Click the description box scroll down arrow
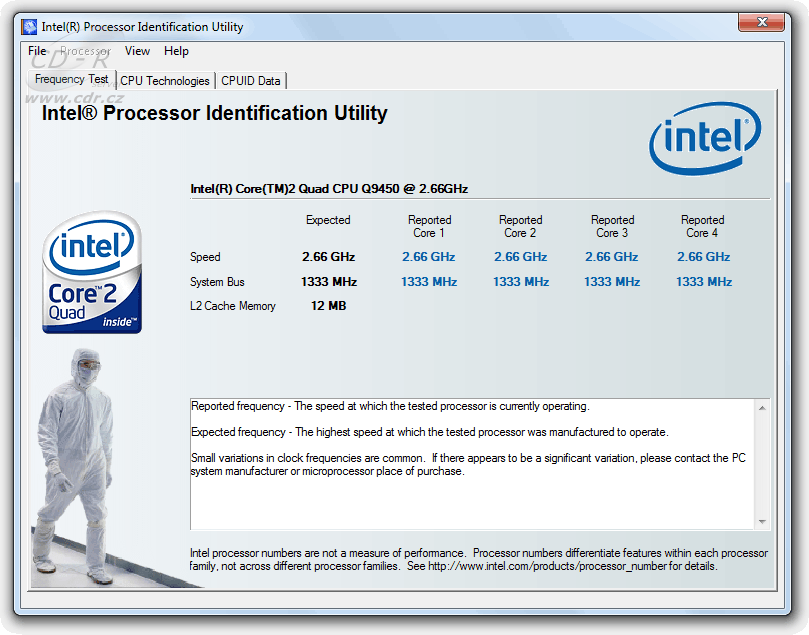 (x=762, y=522)
